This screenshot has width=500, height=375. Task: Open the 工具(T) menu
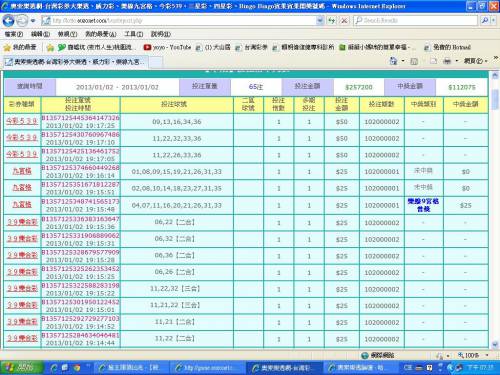click(134, 34)
